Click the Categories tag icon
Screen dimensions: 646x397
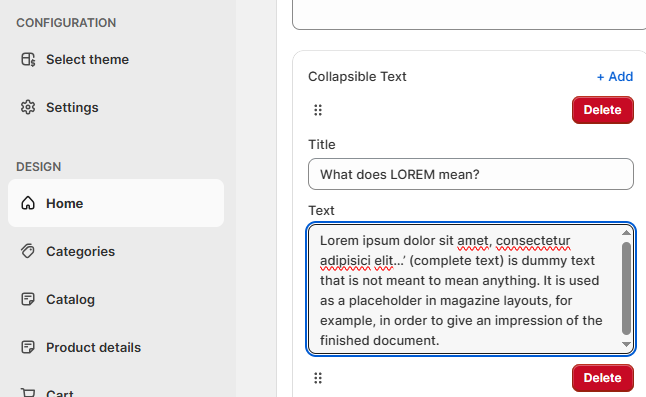point(28,251)
